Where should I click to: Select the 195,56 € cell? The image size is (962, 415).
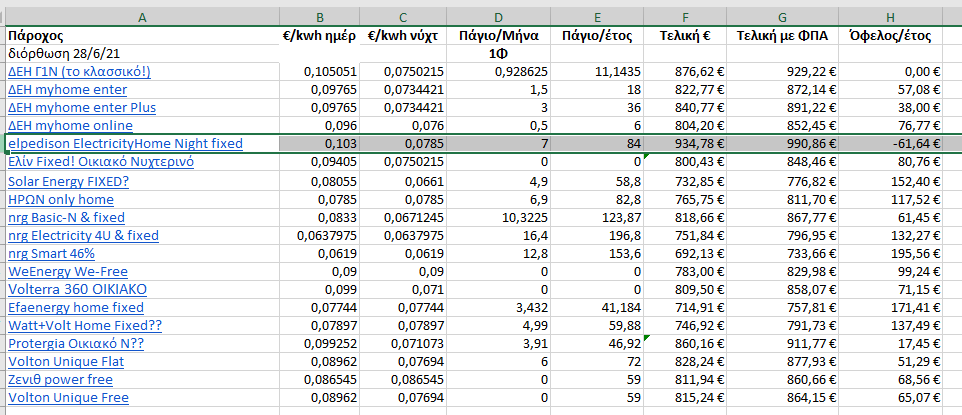click(x=891, y=254)
